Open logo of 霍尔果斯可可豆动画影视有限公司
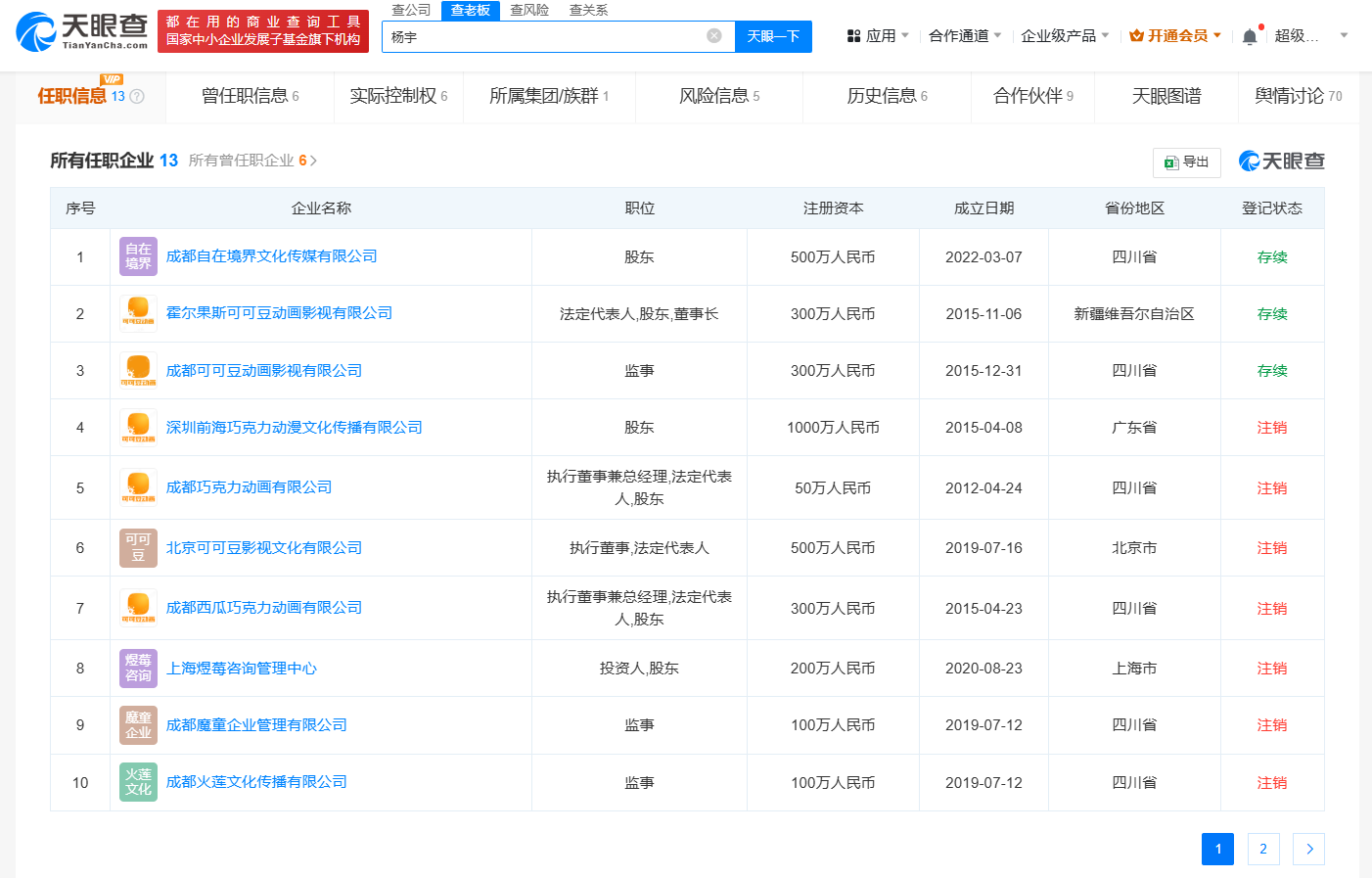This screenshot has width=1372, height=878. [x=138, y=313]
